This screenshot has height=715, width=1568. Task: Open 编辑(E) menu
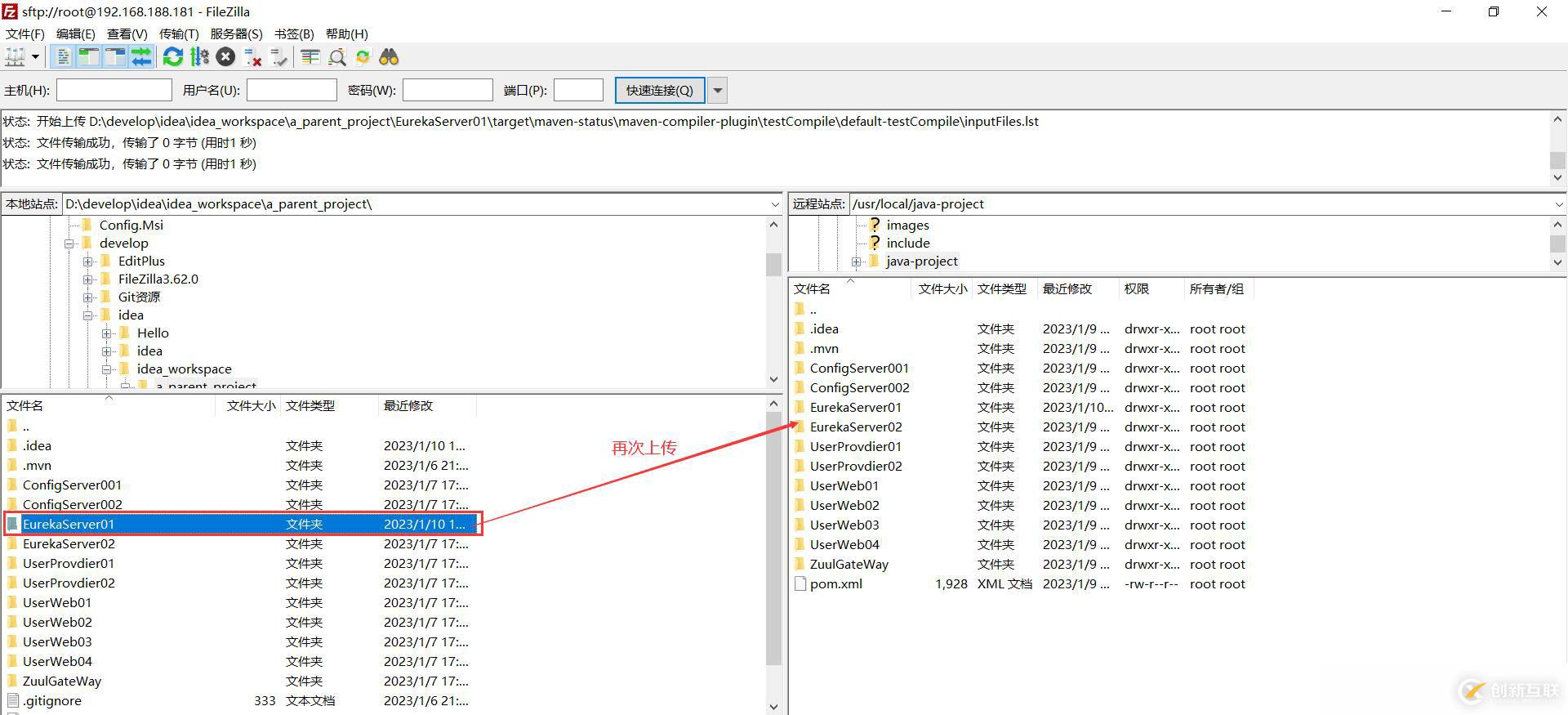click(76, 34)
